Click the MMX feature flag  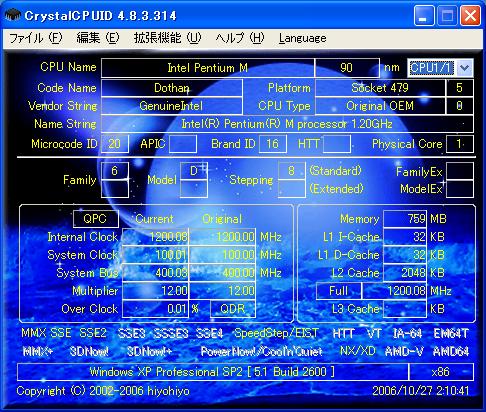point(34,333)
